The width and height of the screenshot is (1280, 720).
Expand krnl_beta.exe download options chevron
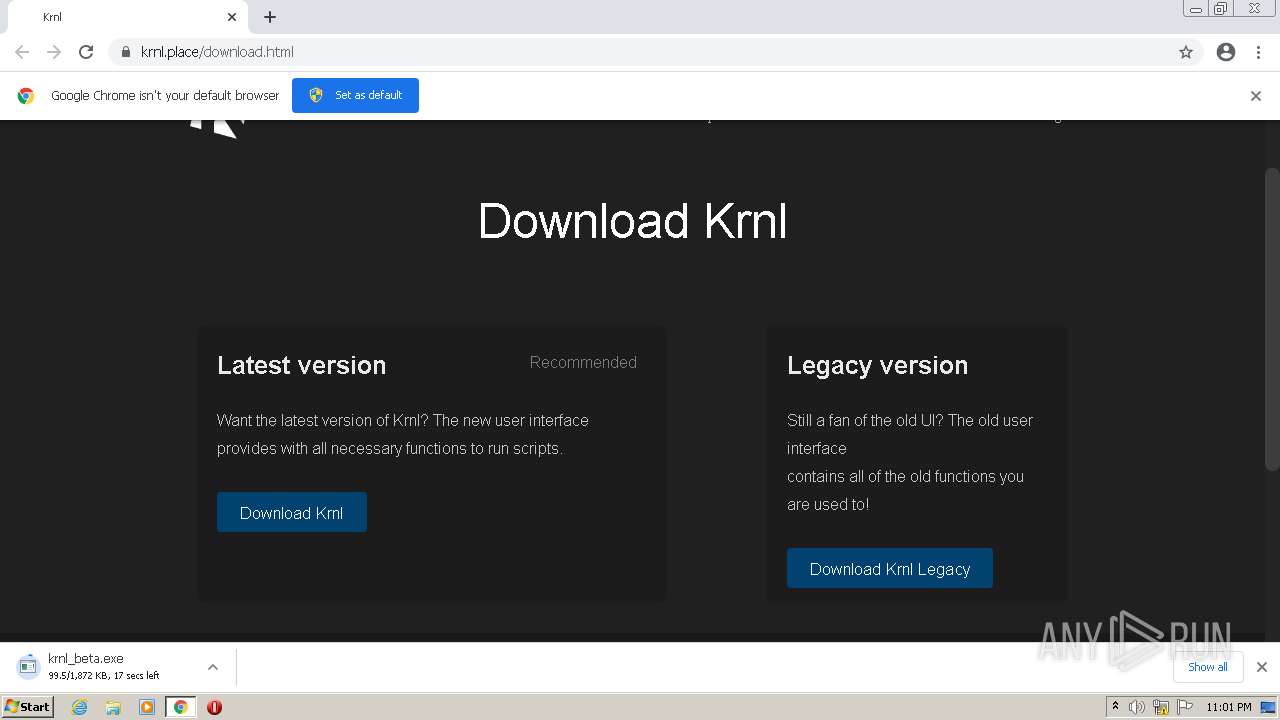[213, 667]
